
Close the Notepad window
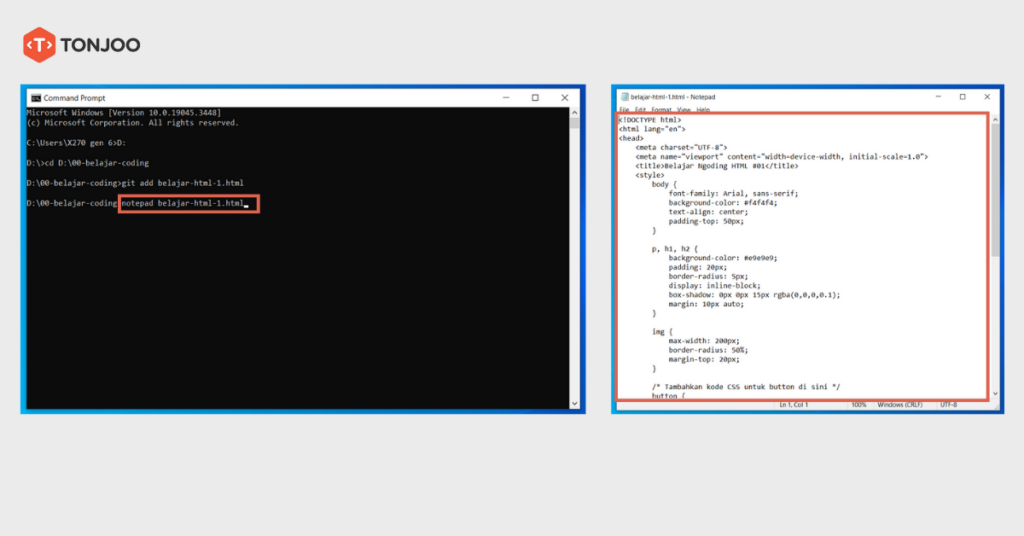pyautogui.click(x=988, y=97)
